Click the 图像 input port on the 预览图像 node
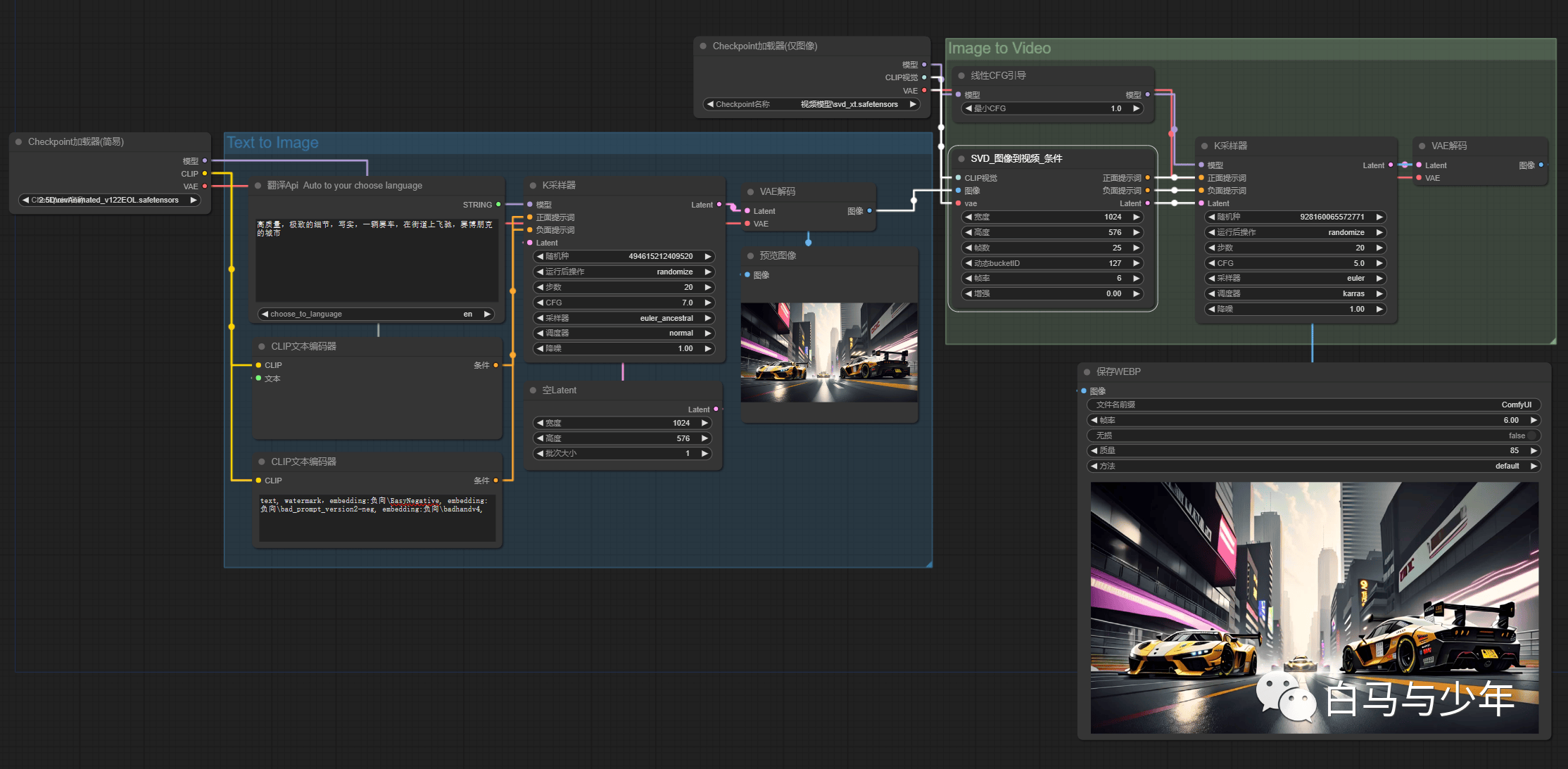The image size is (1568, 769). pos(747,275)
